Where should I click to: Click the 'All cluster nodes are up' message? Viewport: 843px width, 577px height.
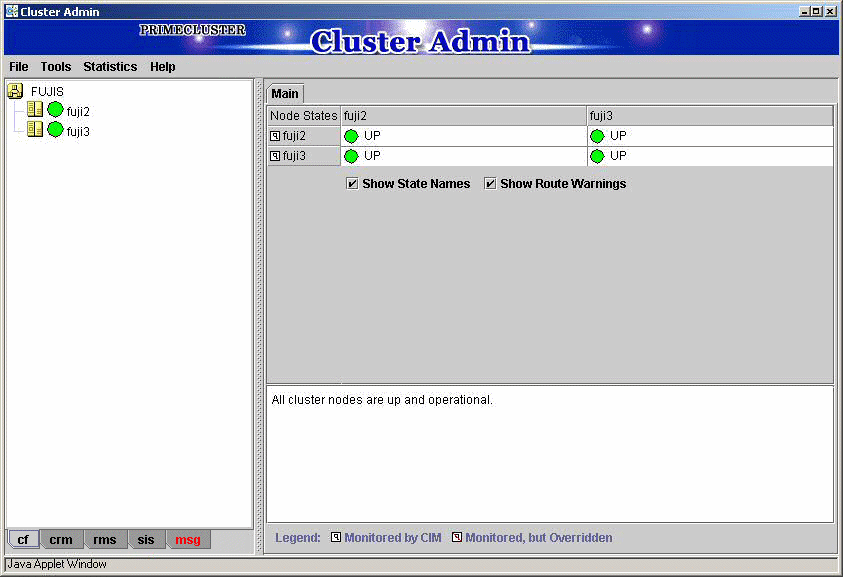[382, 400]
